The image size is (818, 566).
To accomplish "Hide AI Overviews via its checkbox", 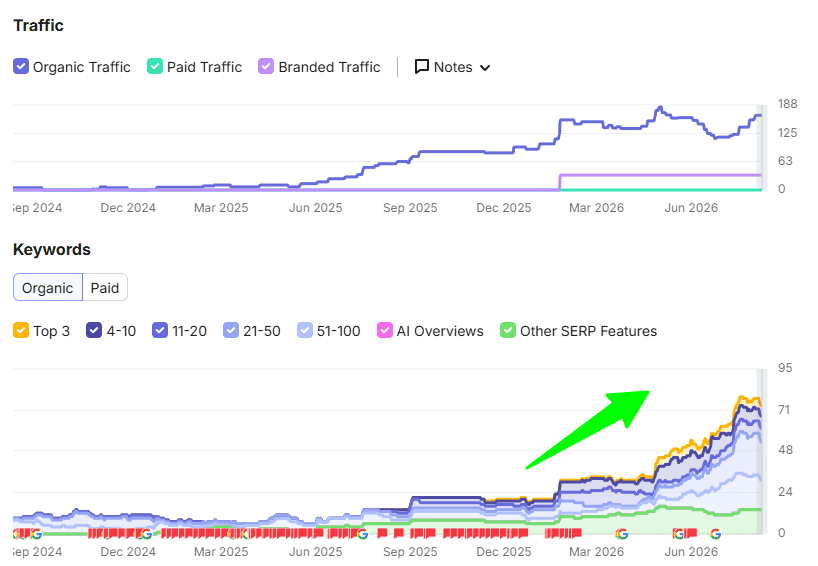I will [384, 331].
